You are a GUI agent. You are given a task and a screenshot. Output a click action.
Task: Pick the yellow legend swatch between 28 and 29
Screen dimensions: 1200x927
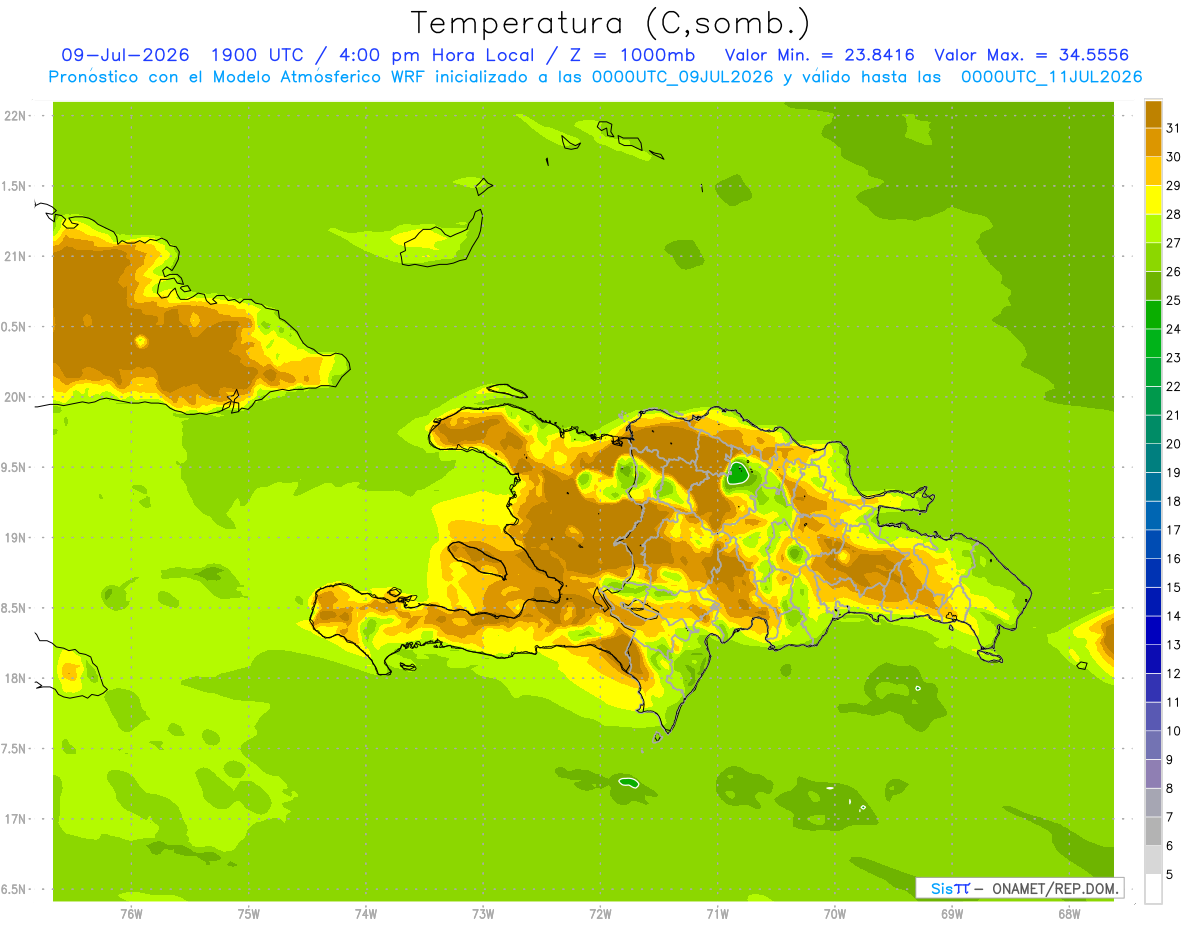click(1153, 199)
